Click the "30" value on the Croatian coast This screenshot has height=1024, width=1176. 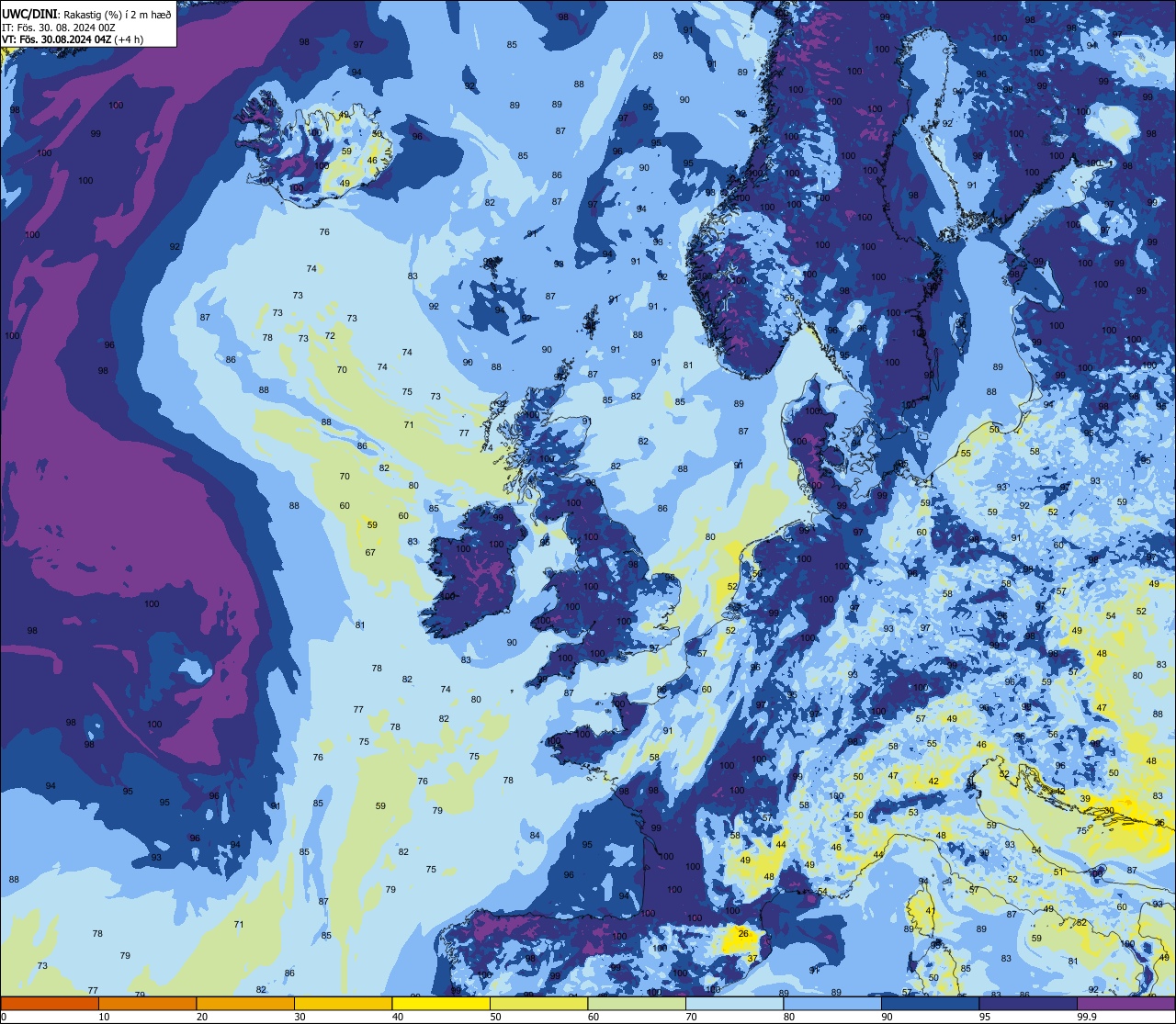1109,811
